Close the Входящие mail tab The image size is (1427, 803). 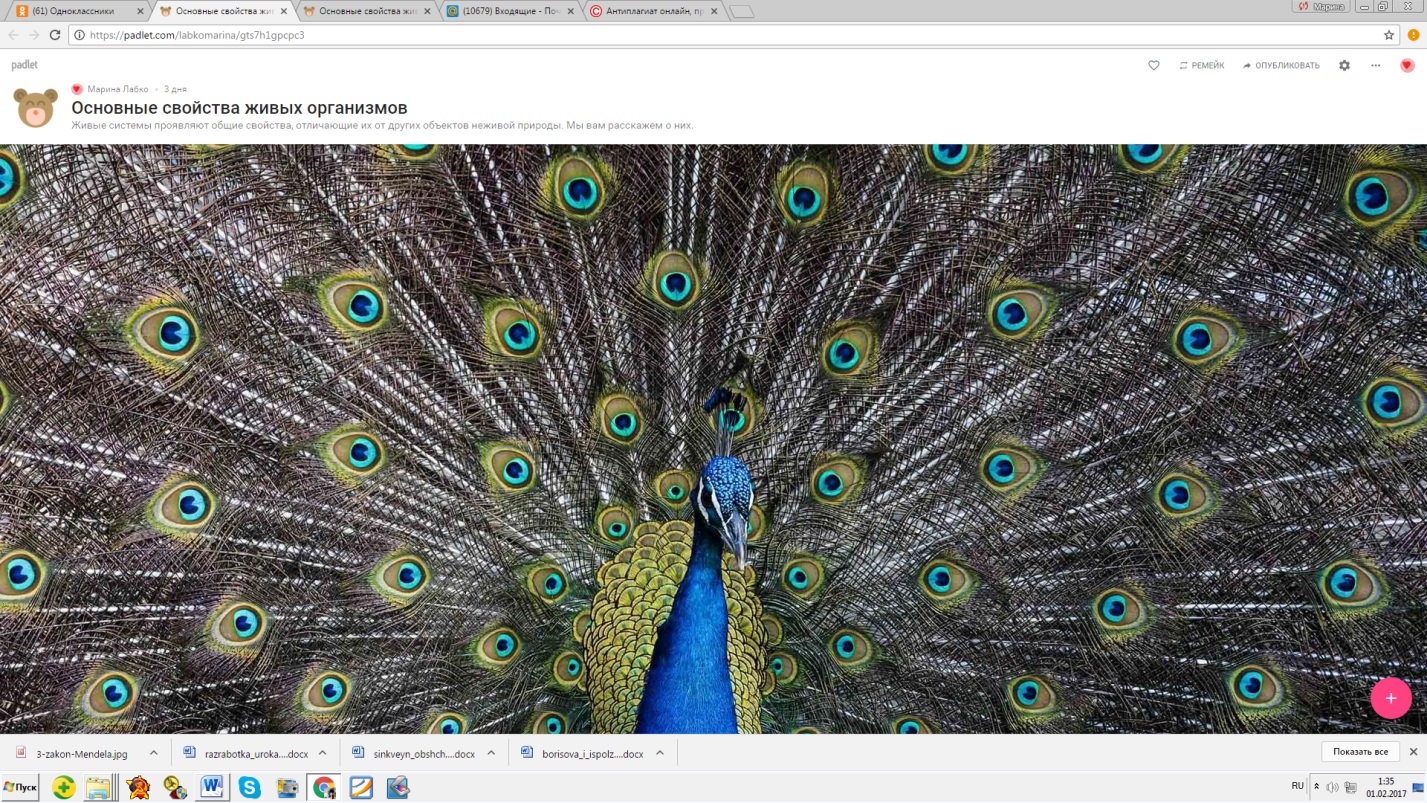pos(571,12)
